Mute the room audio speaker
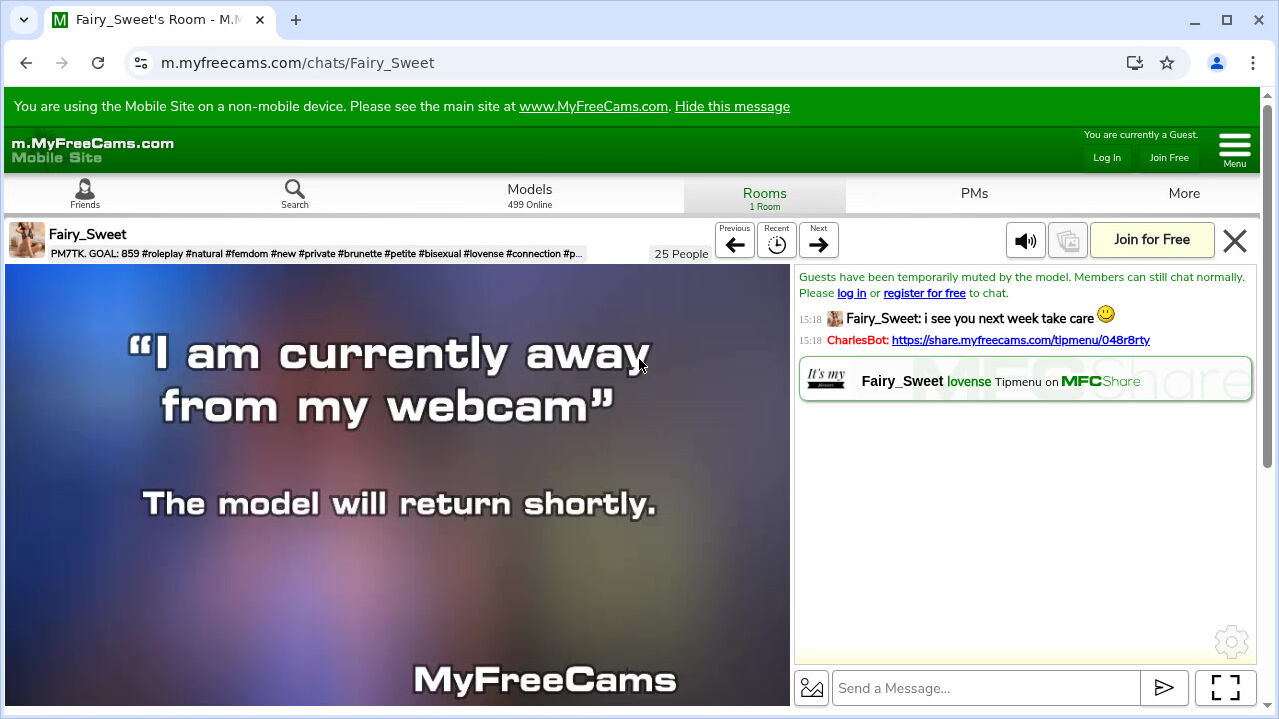Image resolution: width=1279 pixels, height=719 pixels. [x=1025, y=241]
